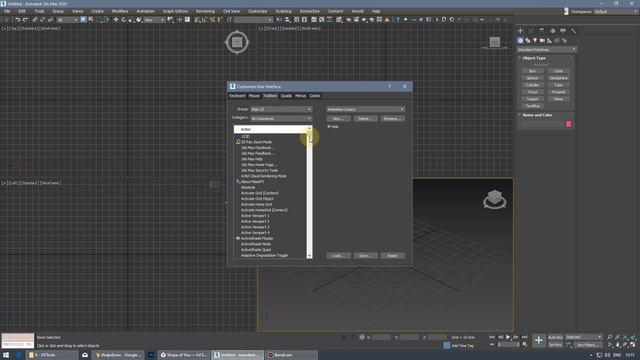Create a Sphere primitive button

point(532,78)
